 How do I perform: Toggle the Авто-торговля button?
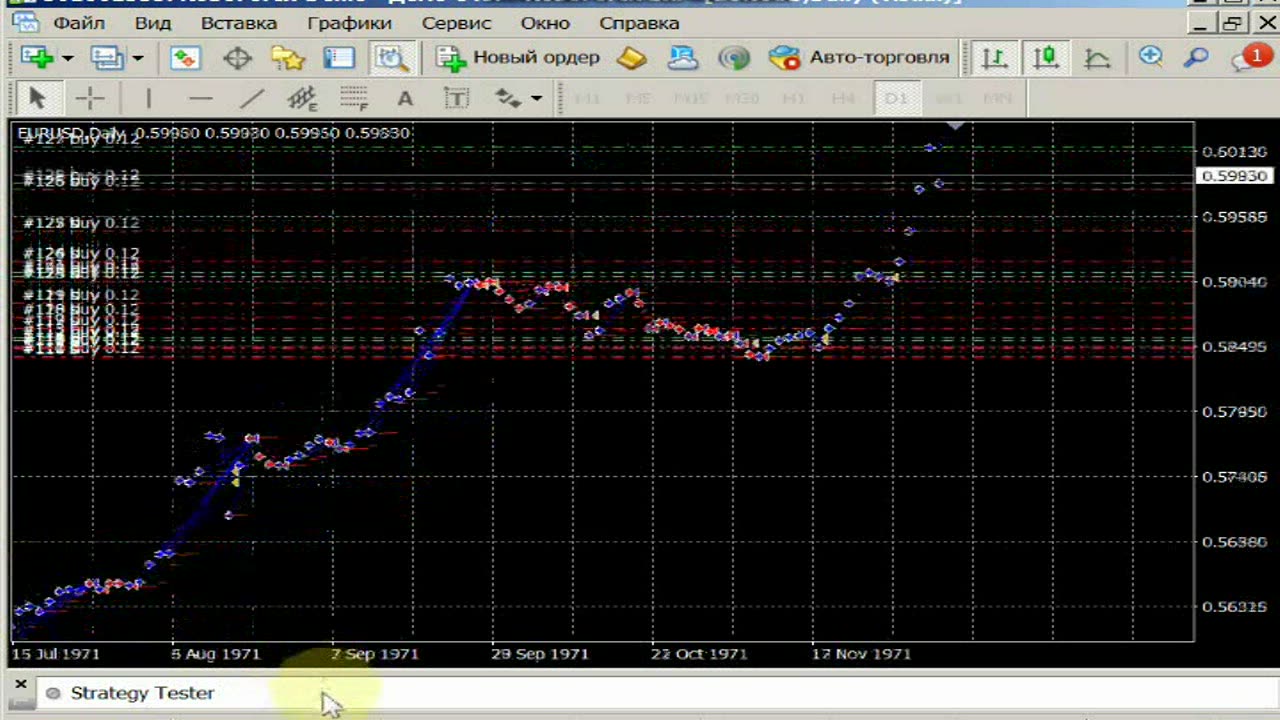(x=860, y=58)
